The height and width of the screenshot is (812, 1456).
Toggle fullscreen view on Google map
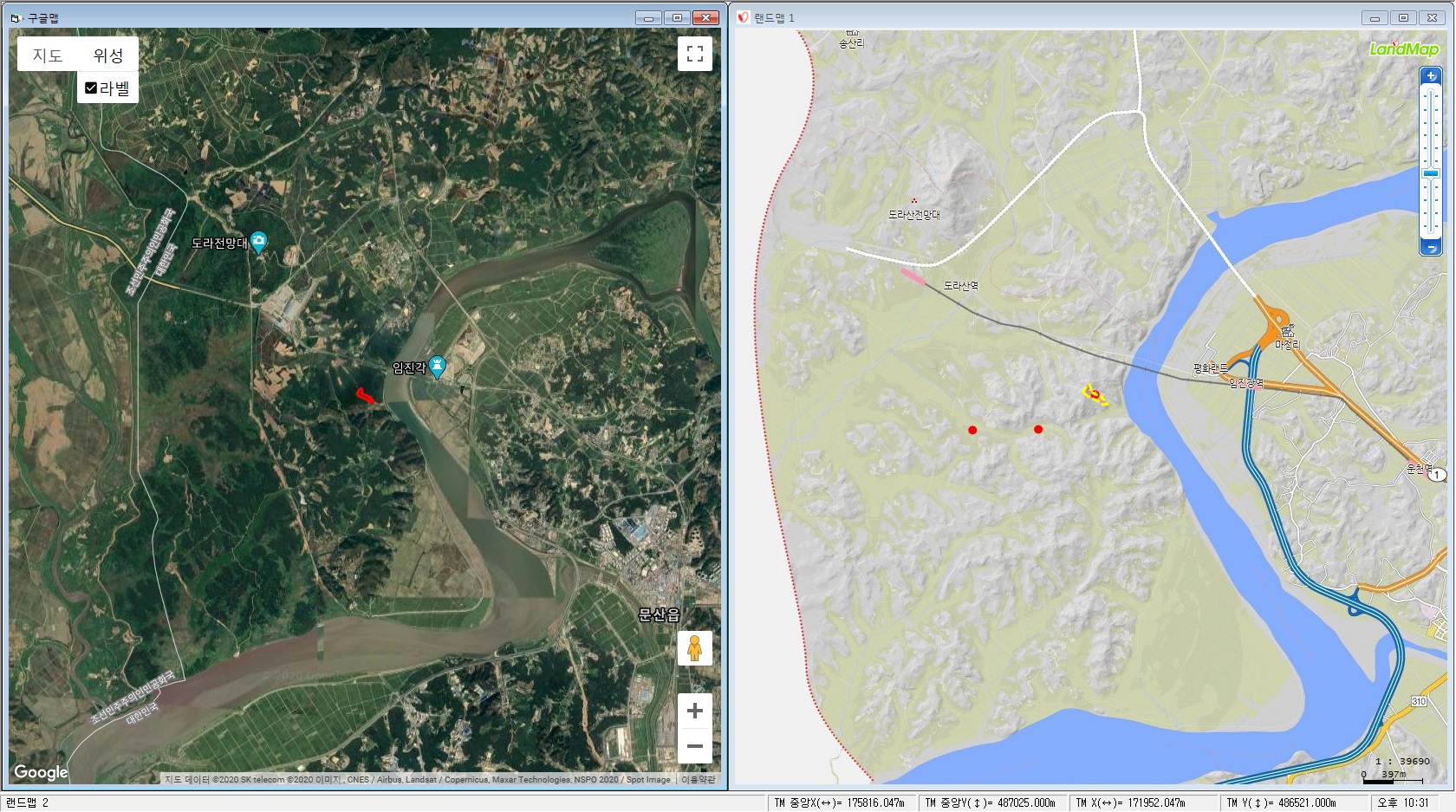coord(694,54)
